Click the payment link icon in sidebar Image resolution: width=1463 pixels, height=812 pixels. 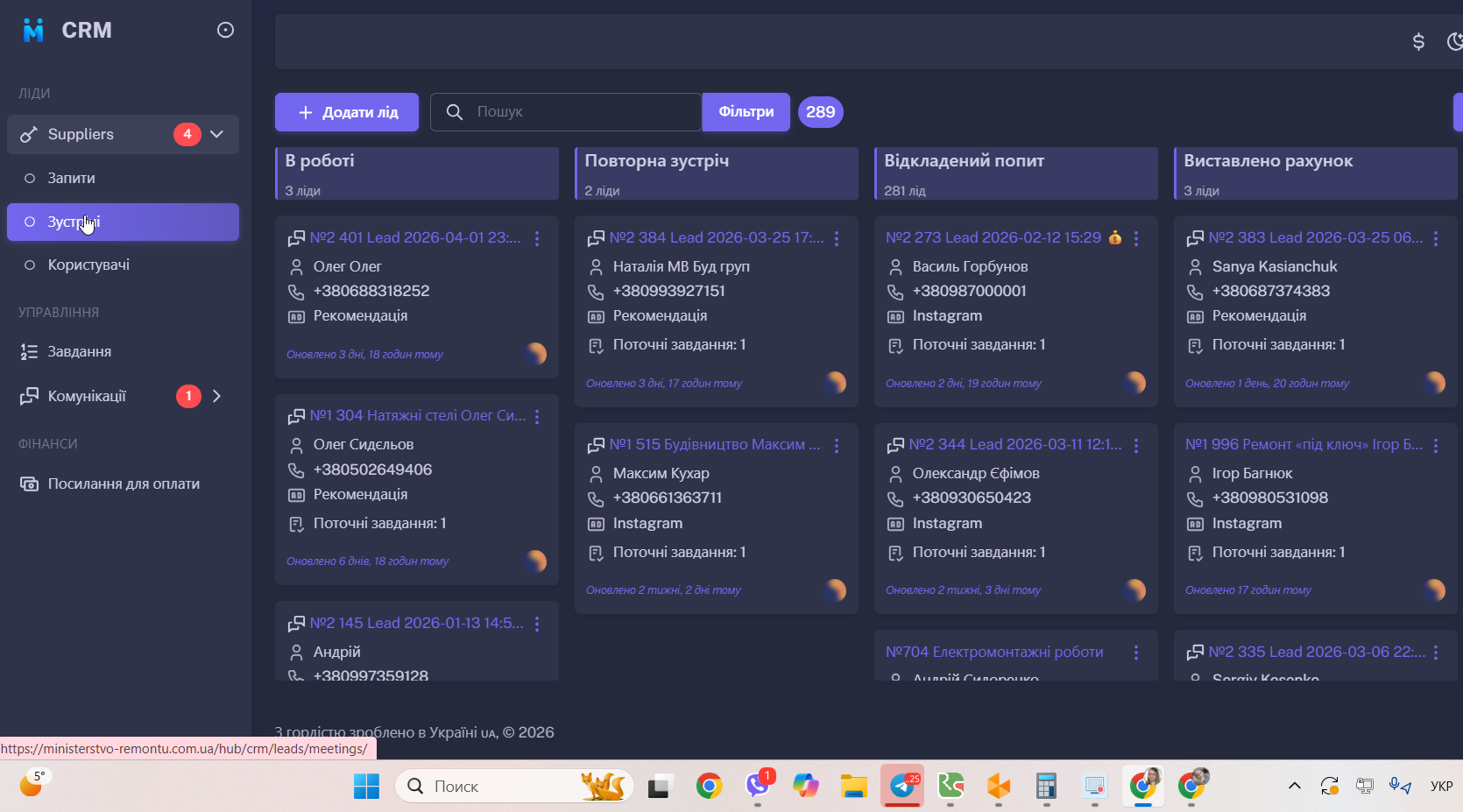tap(29, 484)
